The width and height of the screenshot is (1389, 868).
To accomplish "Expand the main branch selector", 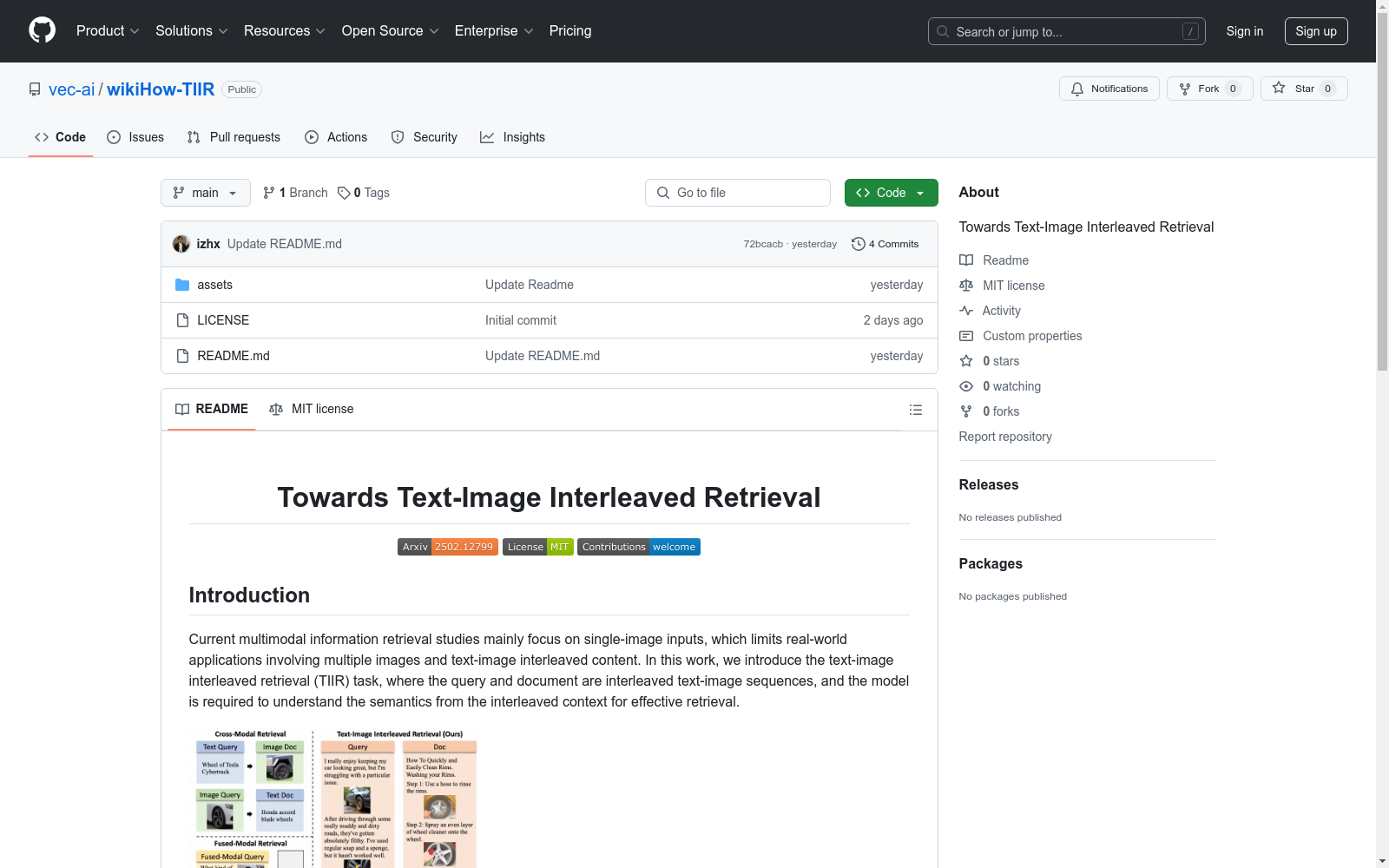I will 205,193.
